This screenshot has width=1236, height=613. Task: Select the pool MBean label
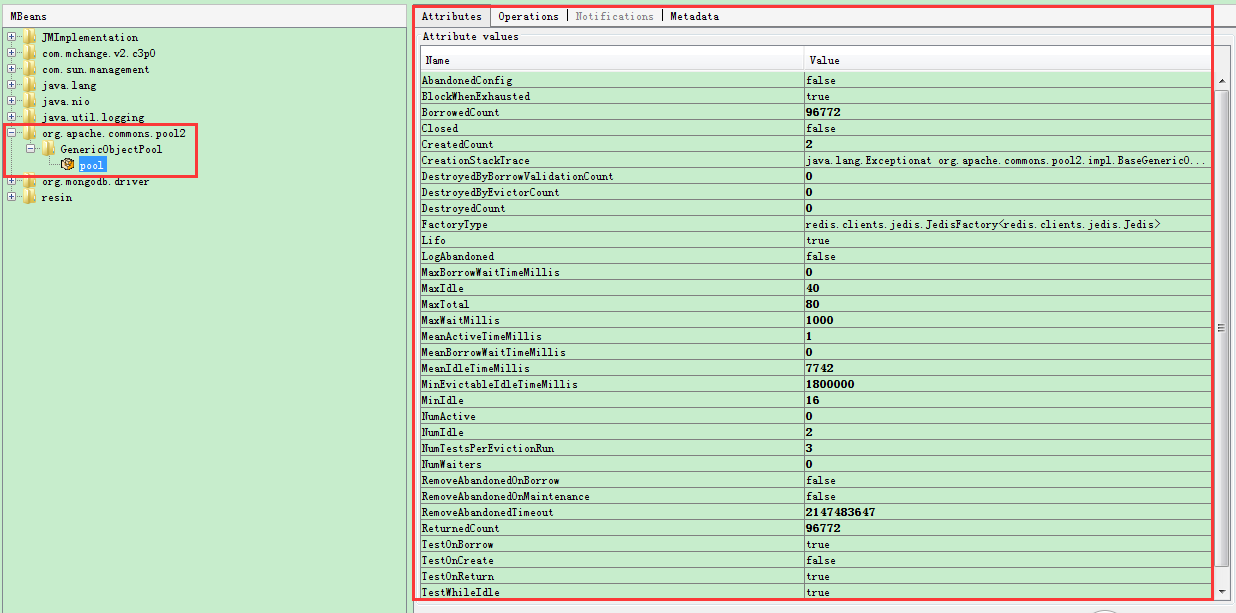point(92,165)
